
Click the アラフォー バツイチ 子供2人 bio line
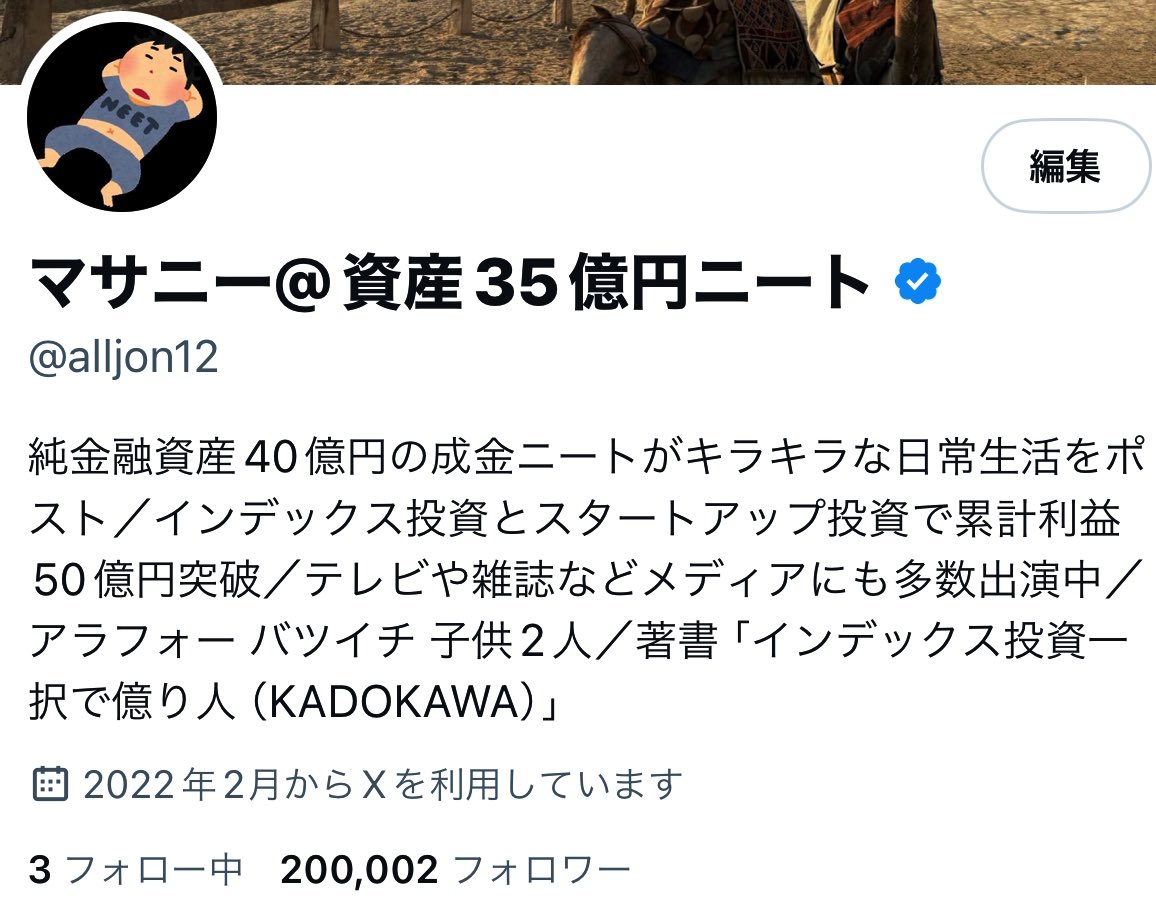[x=310, y=640]
